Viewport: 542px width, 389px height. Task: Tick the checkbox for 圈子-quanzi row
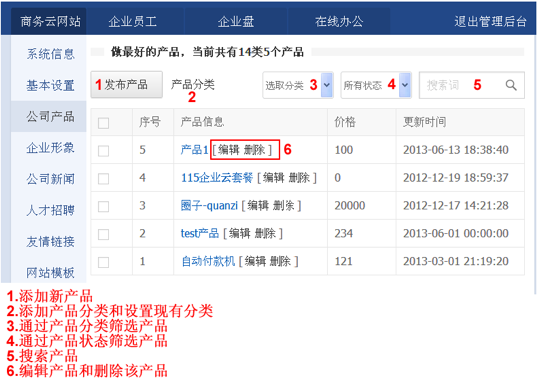point(103,206)
